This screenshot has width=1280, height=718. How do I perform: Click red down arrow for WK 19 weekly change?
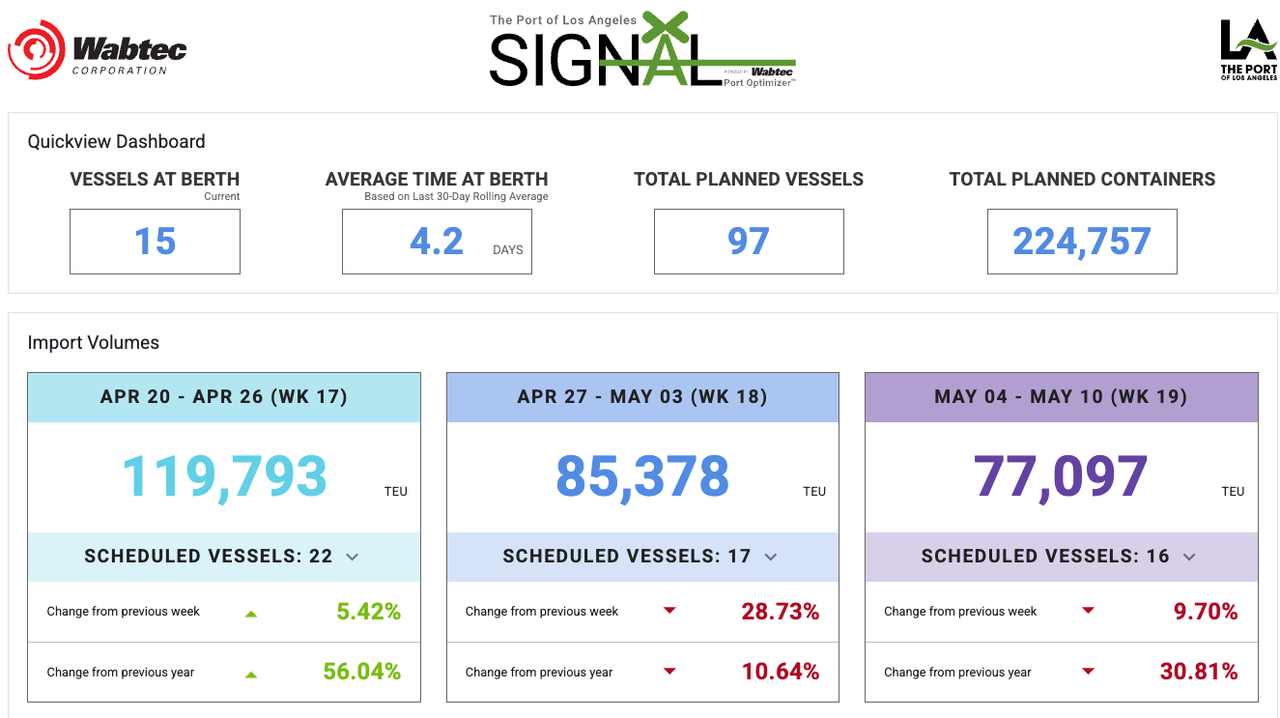1088,611
